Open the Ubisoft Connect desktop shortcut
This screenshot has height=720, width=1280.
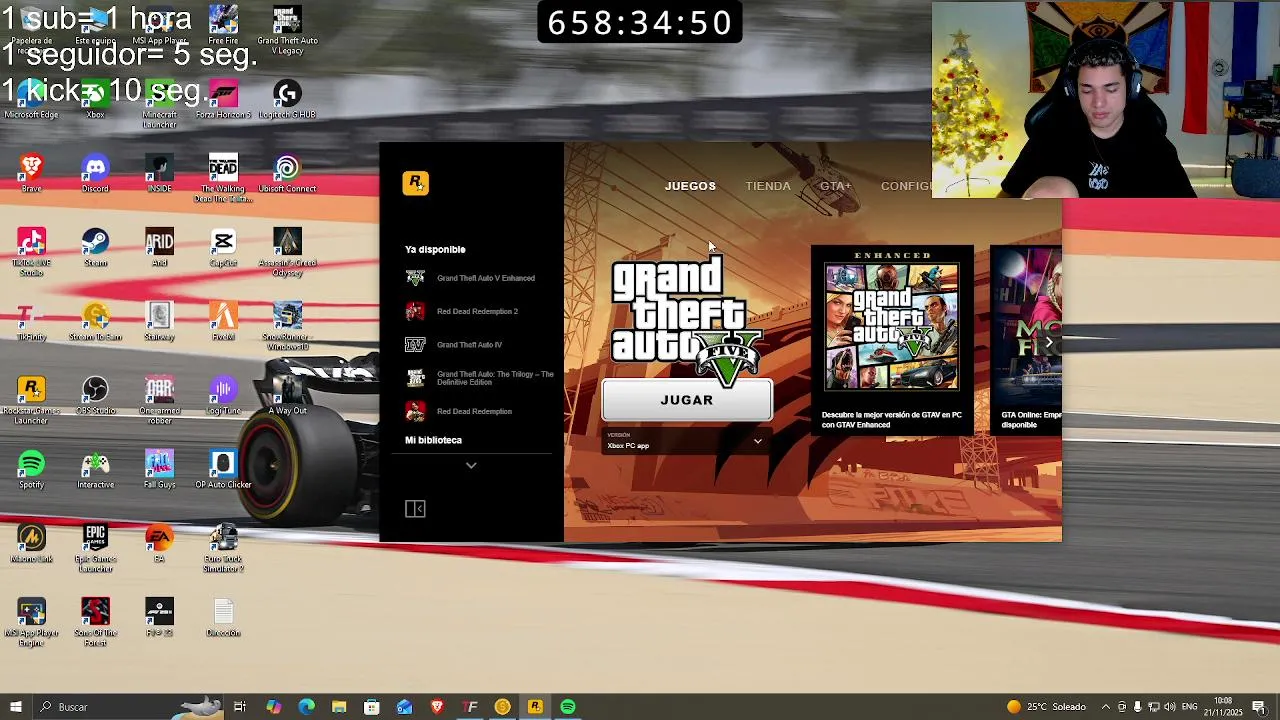pyautogui.click(x=287, y=173)
